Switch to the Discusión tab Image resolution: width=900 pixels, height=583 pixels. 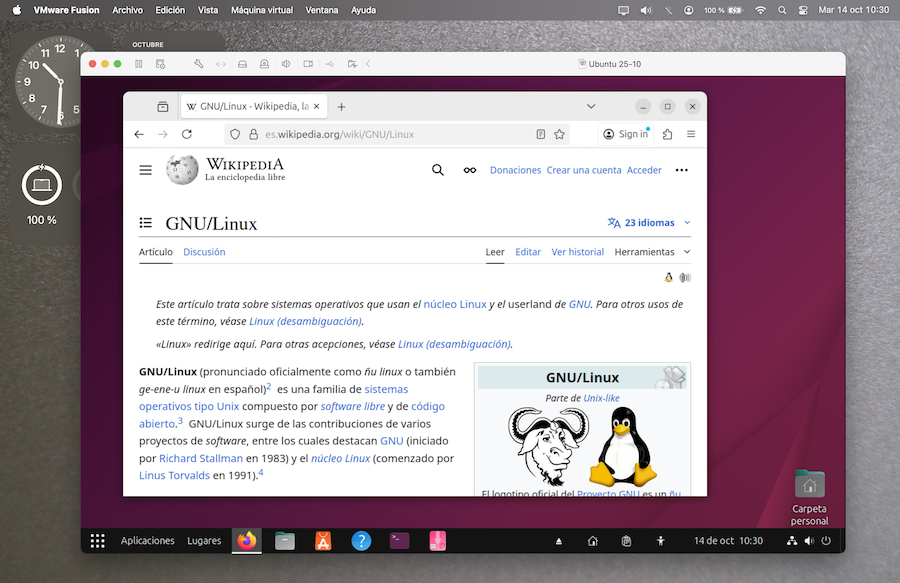[204, 252]
